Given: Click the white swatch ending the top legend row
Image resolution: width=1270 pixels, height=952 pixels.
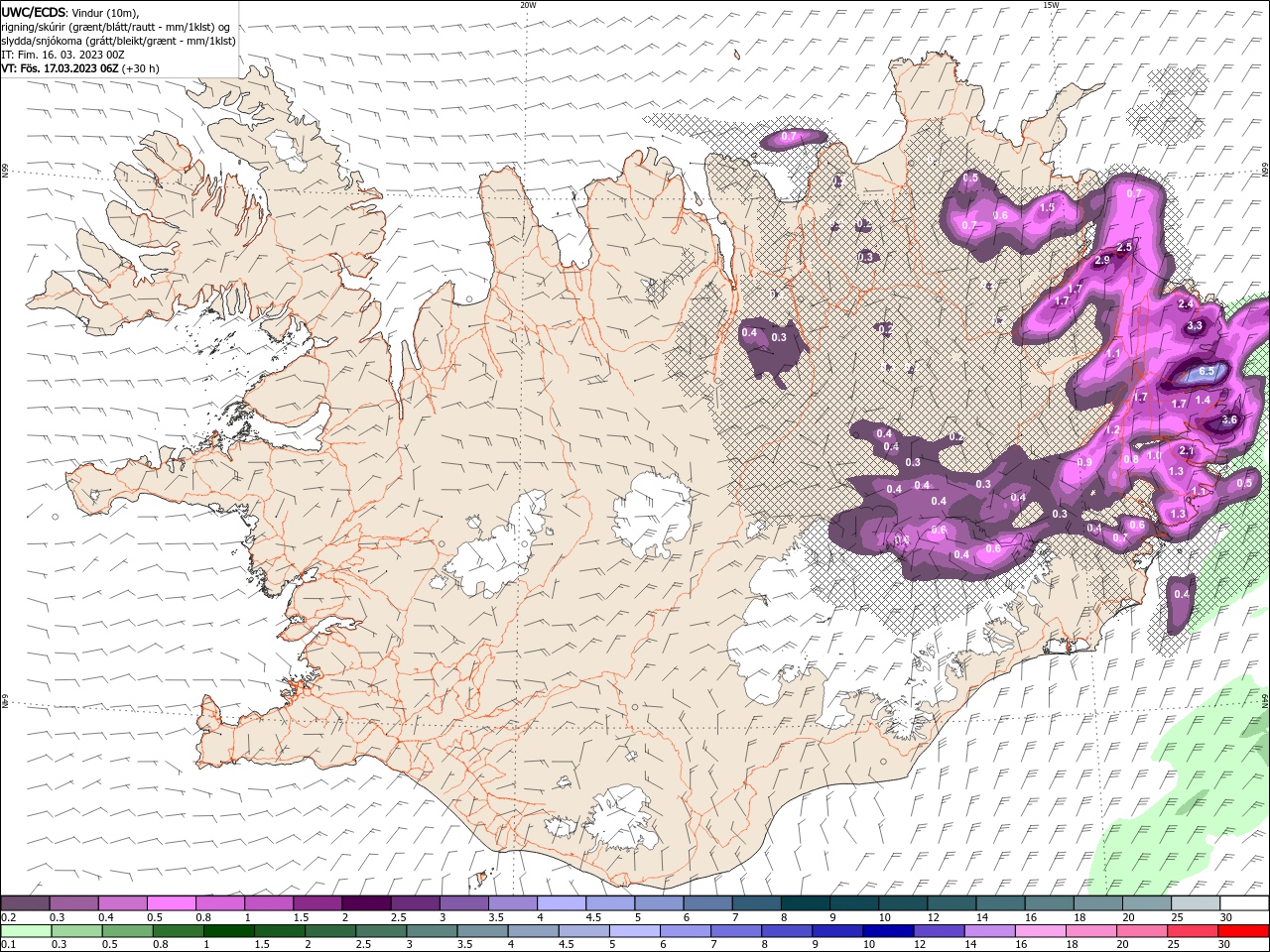Looking at the screenshot, I should coord(1244,903).
